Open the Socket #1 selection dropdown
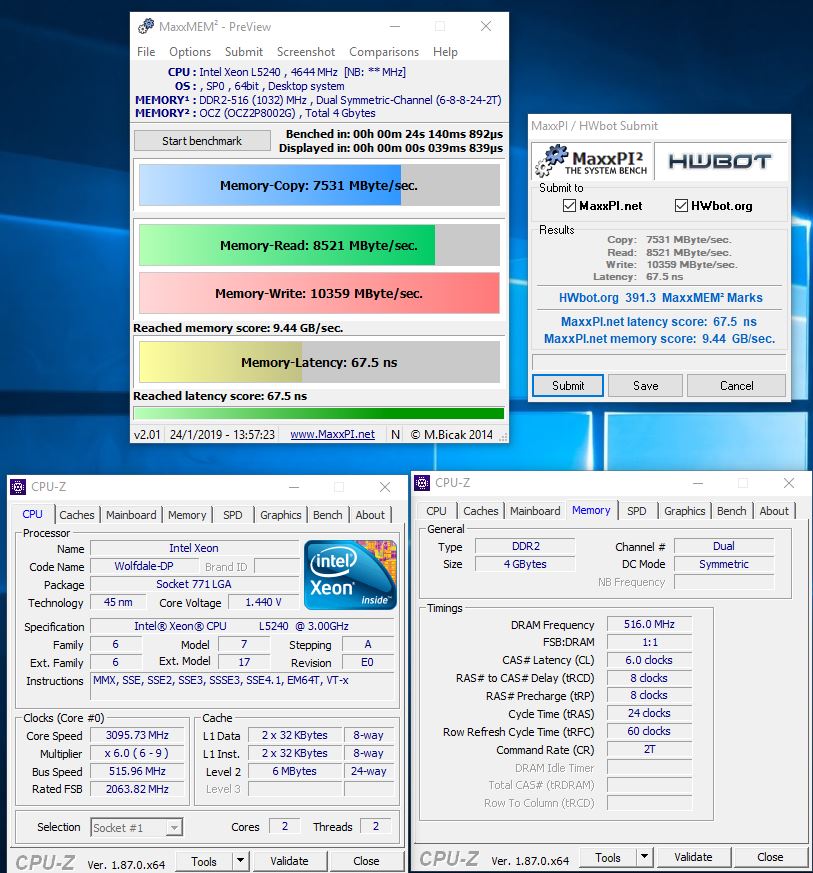 [174, 827]
